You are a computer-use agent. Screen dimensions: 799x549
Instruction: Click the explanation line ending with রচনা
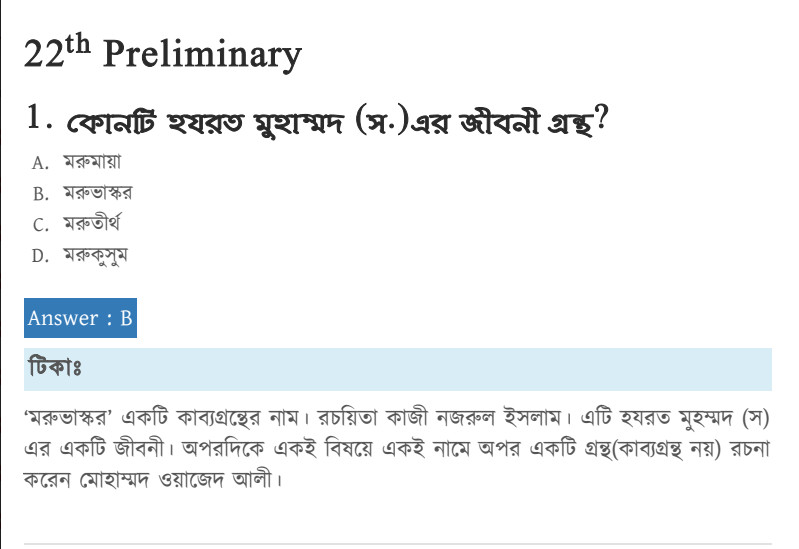[x=398, y=447]
